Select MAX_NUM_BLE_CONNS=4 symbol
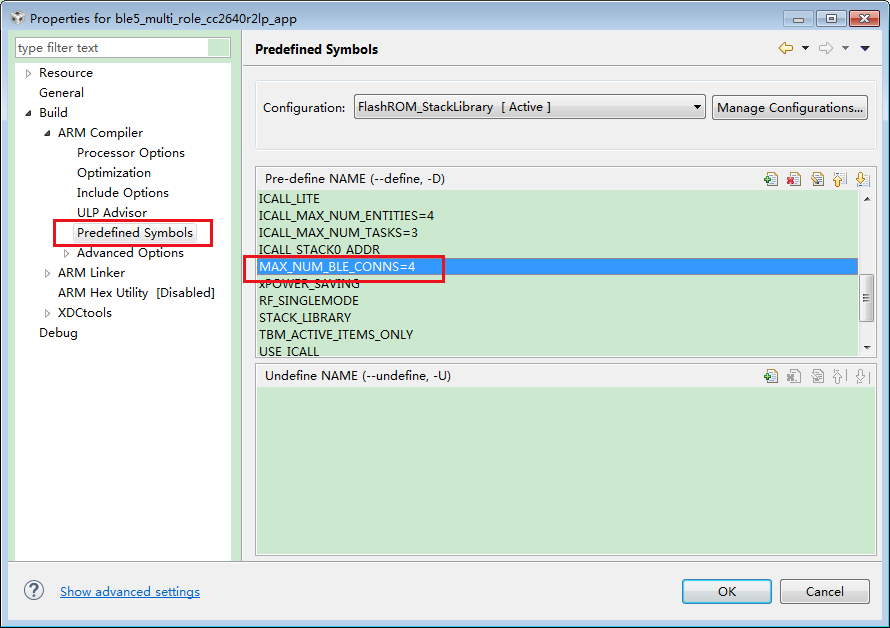 click(557, 267)
